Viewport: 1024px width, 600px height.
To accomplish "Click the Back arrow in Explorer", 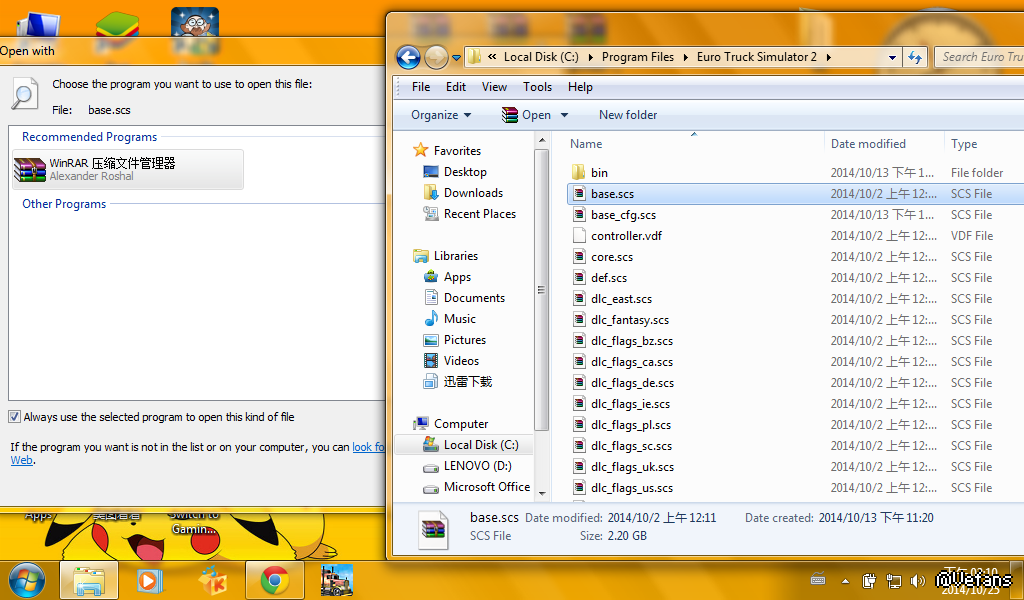I will (408, 57).
